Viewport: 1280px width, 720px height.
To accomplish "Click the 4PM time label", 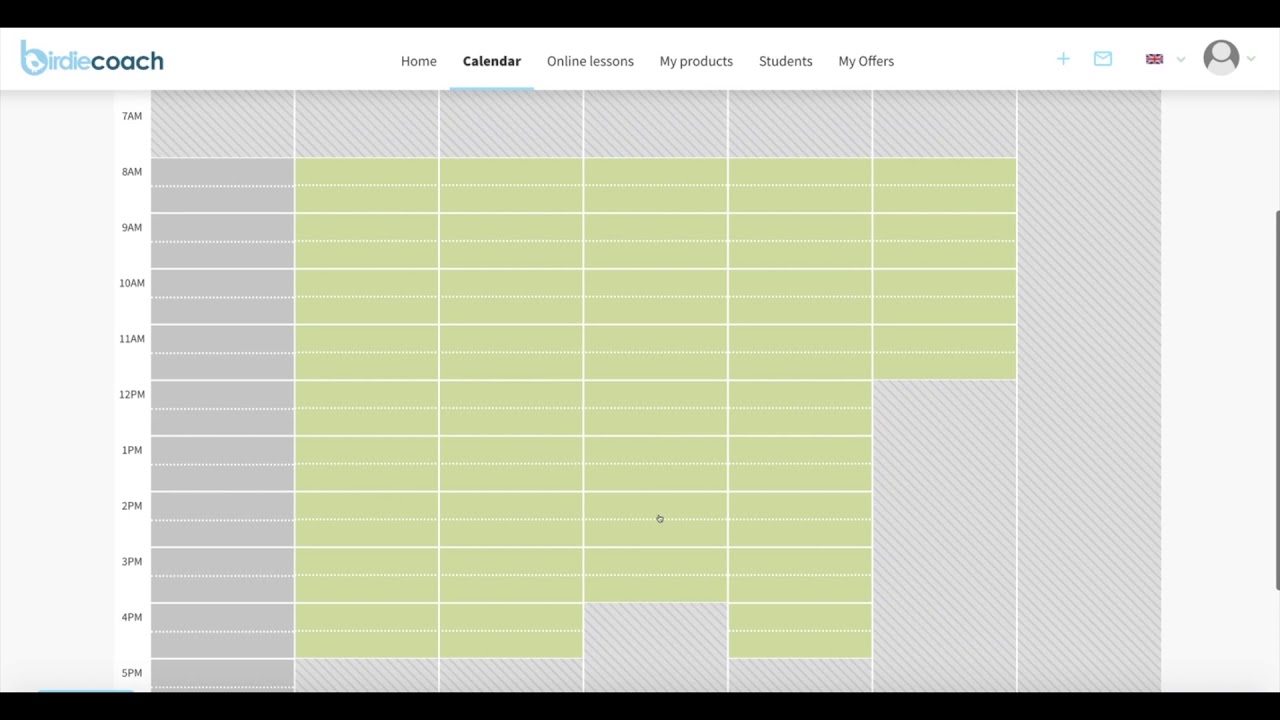I will [132, 617].
